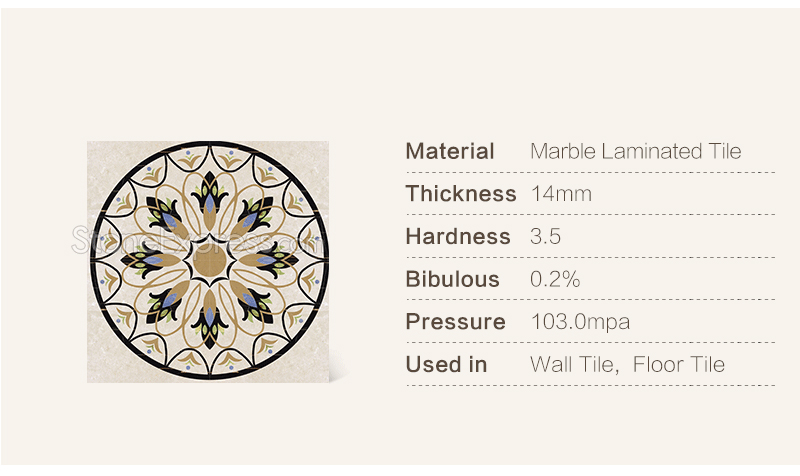Select the 103.0mpa pressure value
The image size is (800, 476).
click(581, 322)
